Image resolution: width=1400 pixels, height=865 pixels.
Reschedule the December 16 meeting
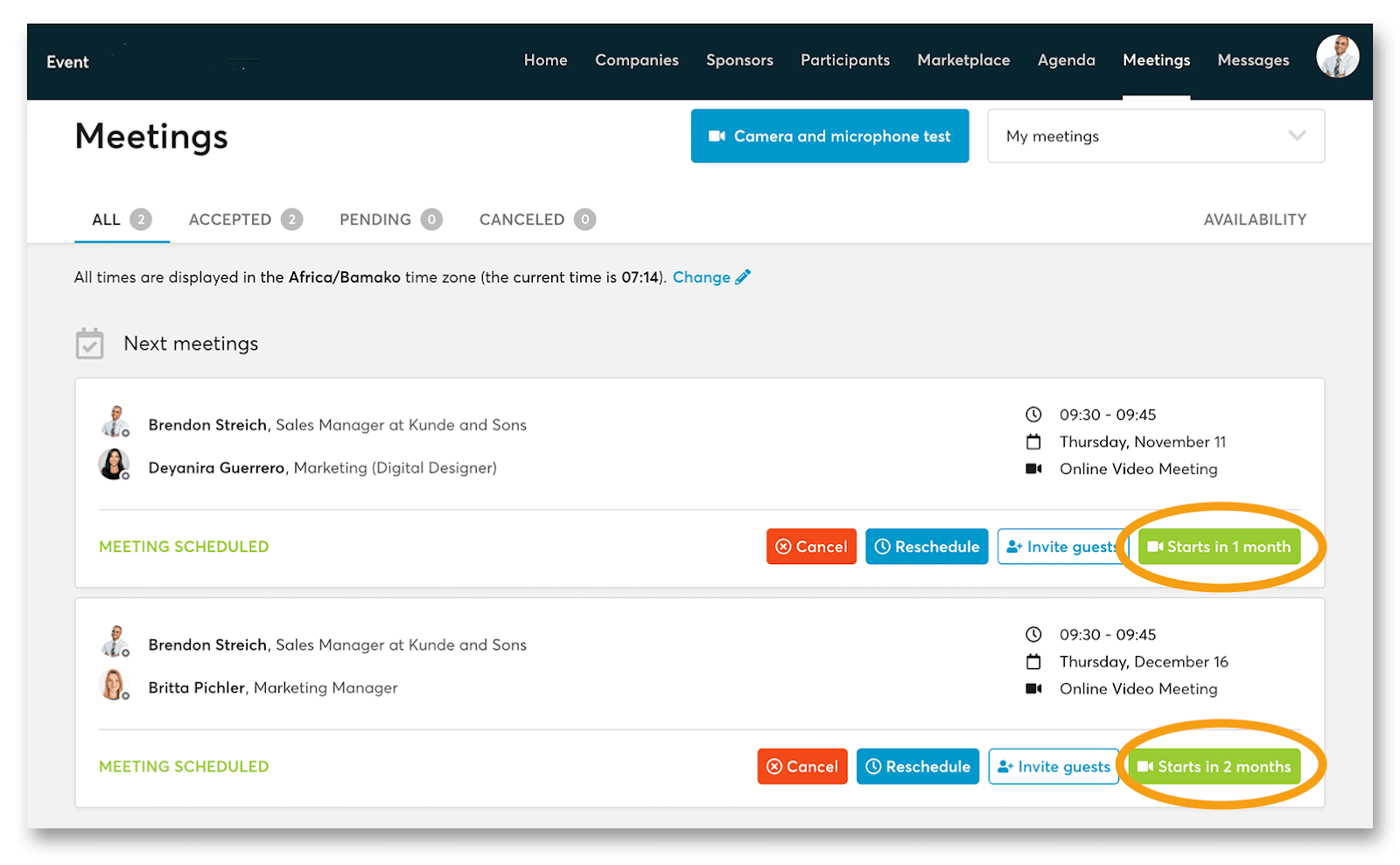point(918,766)
